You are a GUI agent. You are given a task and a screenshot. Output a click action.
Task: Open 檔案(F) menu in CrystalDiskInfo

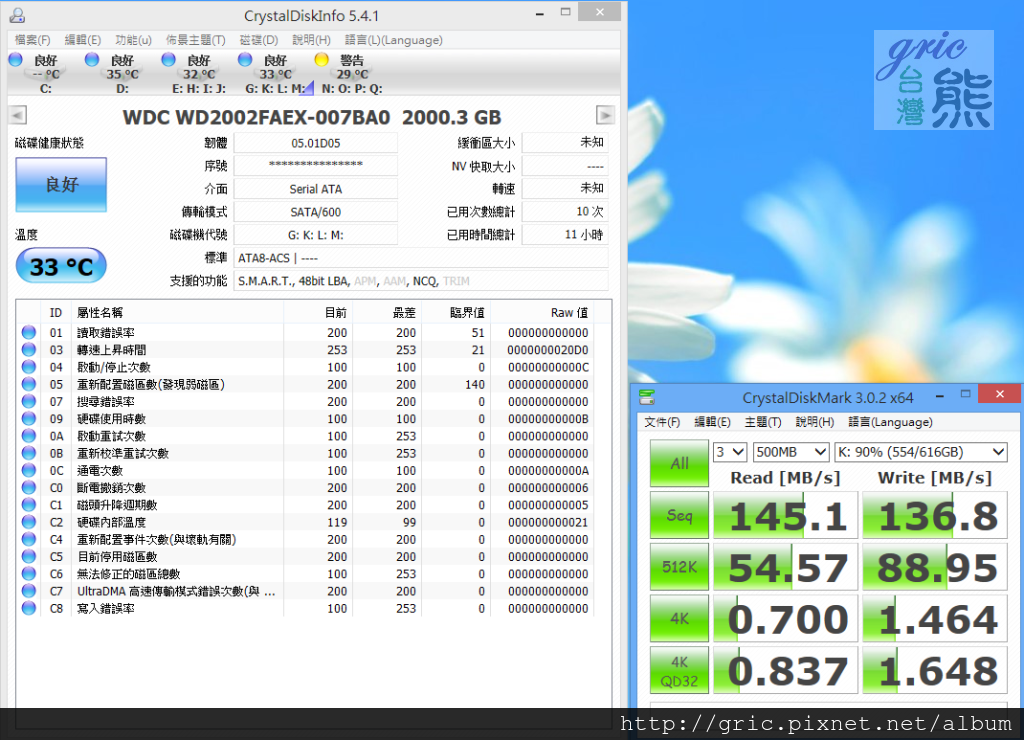click(33, 40)
